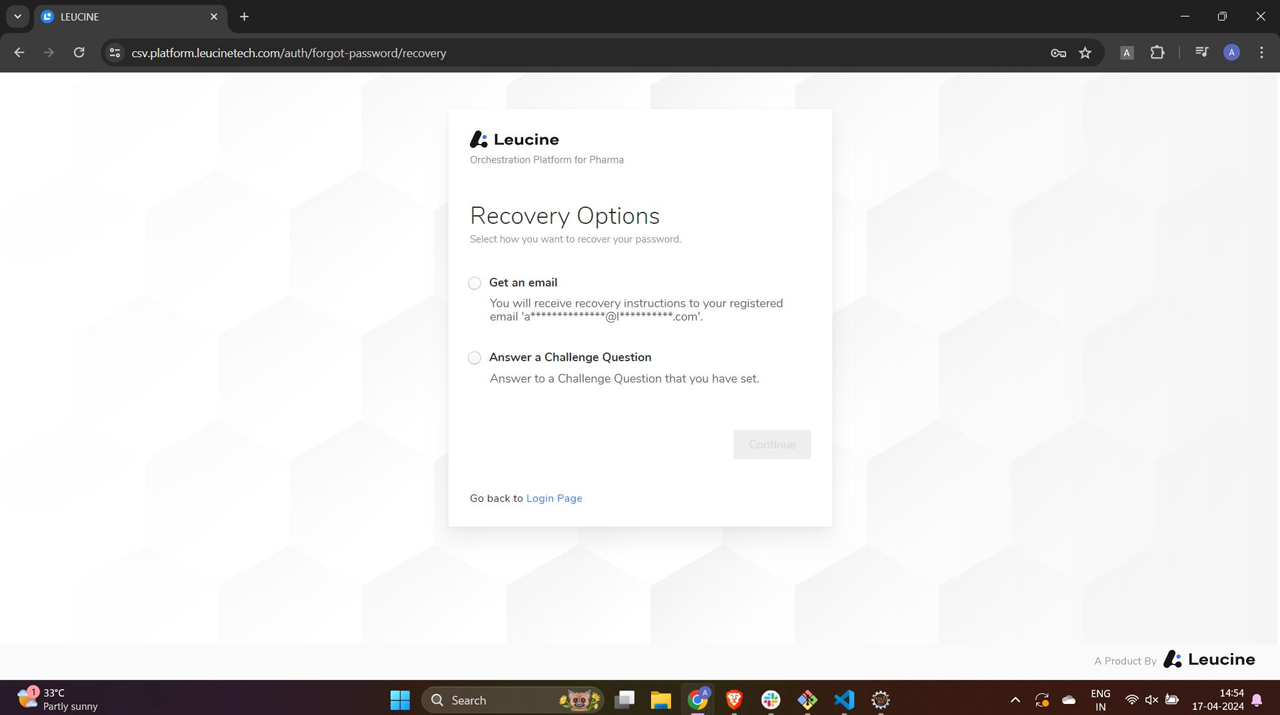This screenshot has height=715, width=1280.
Task: Open the Windows Start menu
Action: [400, 700]
